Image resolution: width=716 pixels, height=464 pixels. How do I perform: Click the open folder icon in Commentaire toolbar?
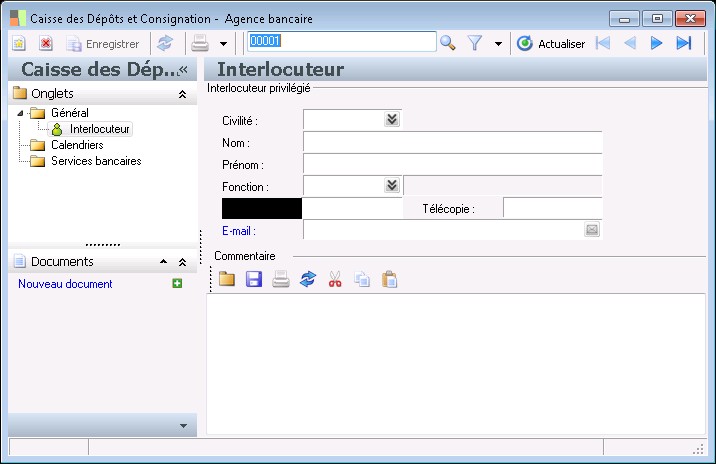[x=227, y=279]
